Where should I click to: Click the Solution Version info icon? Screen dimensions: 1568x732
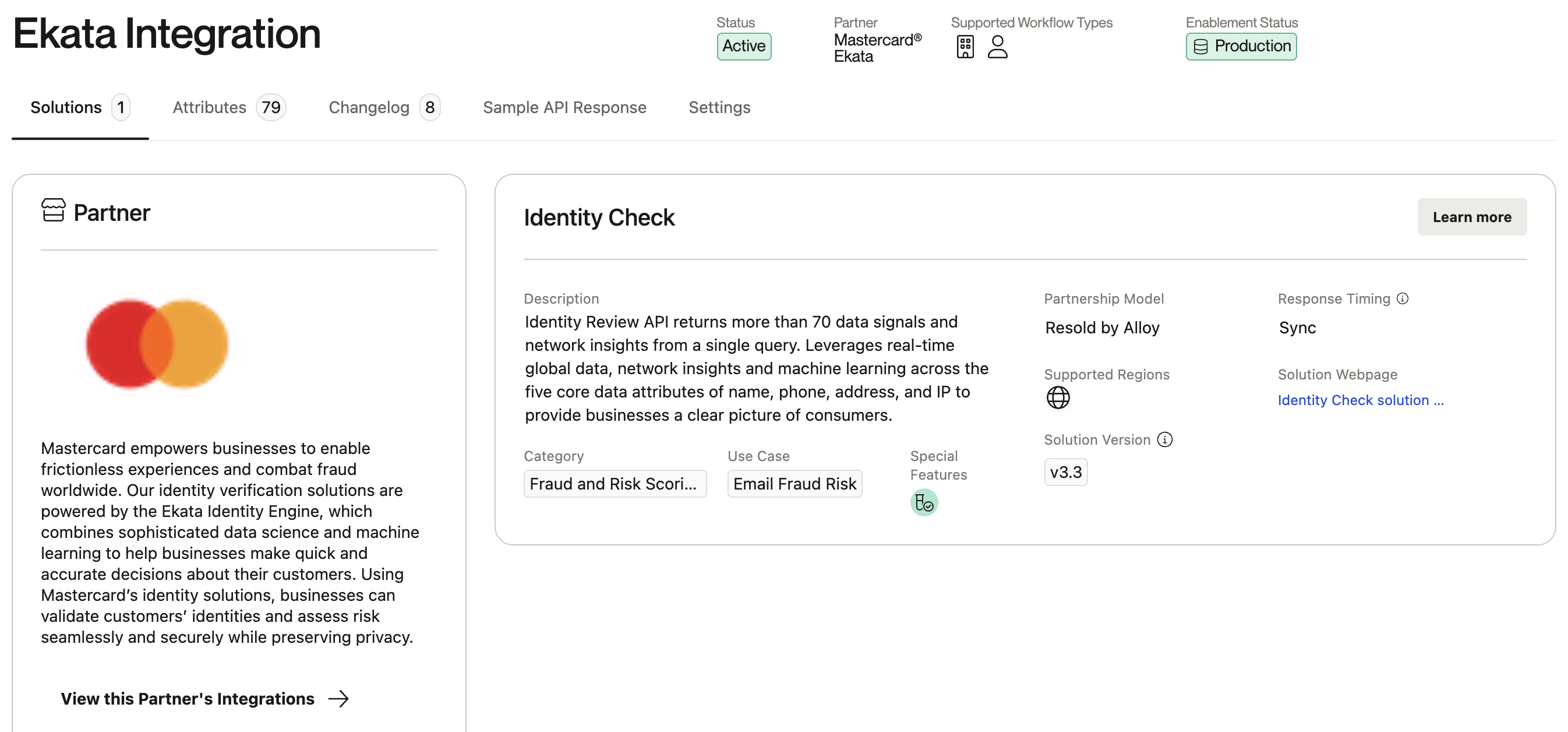(x=1164, y=439)
